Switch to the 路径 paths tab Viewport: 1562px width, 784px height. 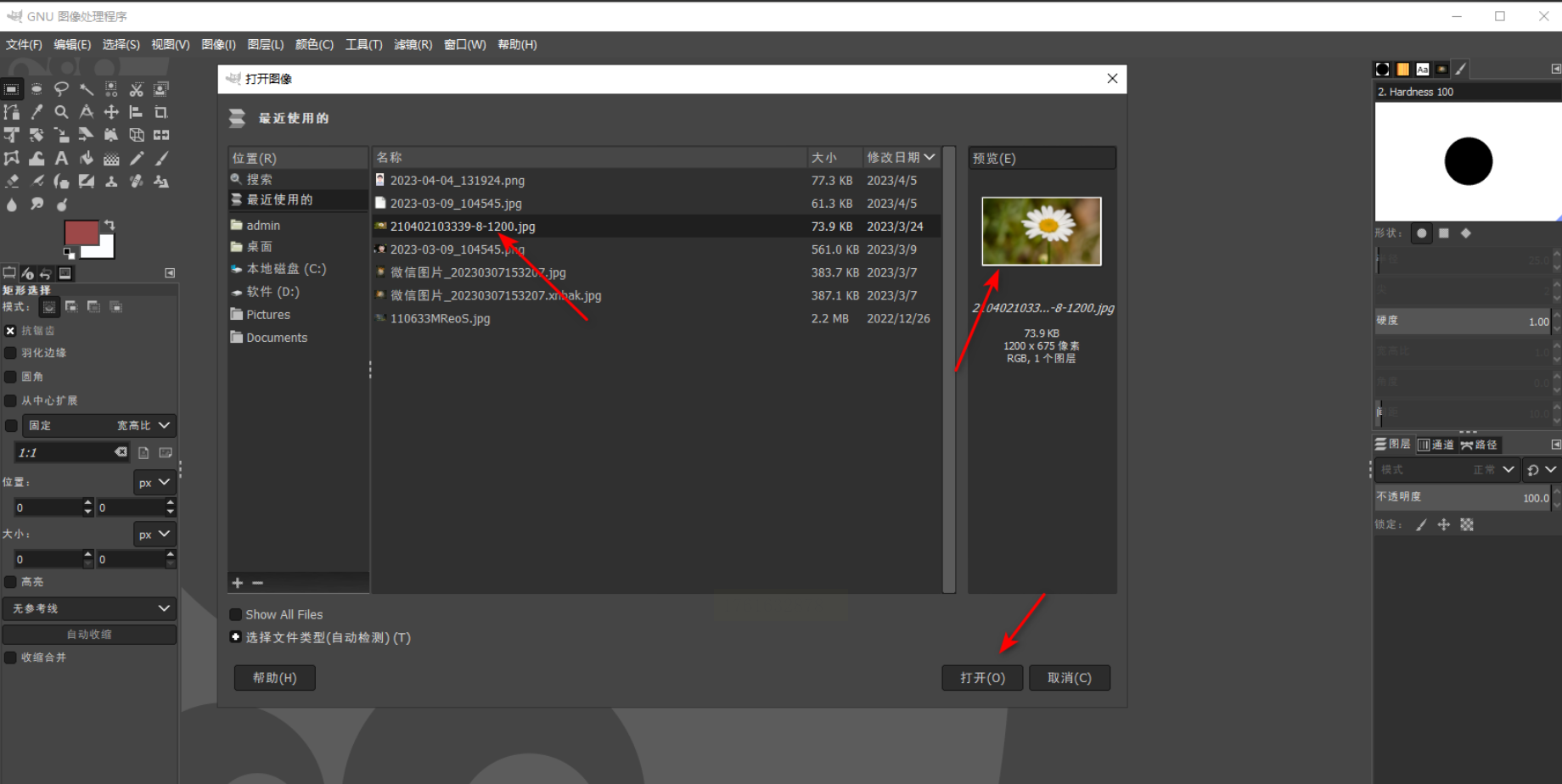tap(1479, 445)
